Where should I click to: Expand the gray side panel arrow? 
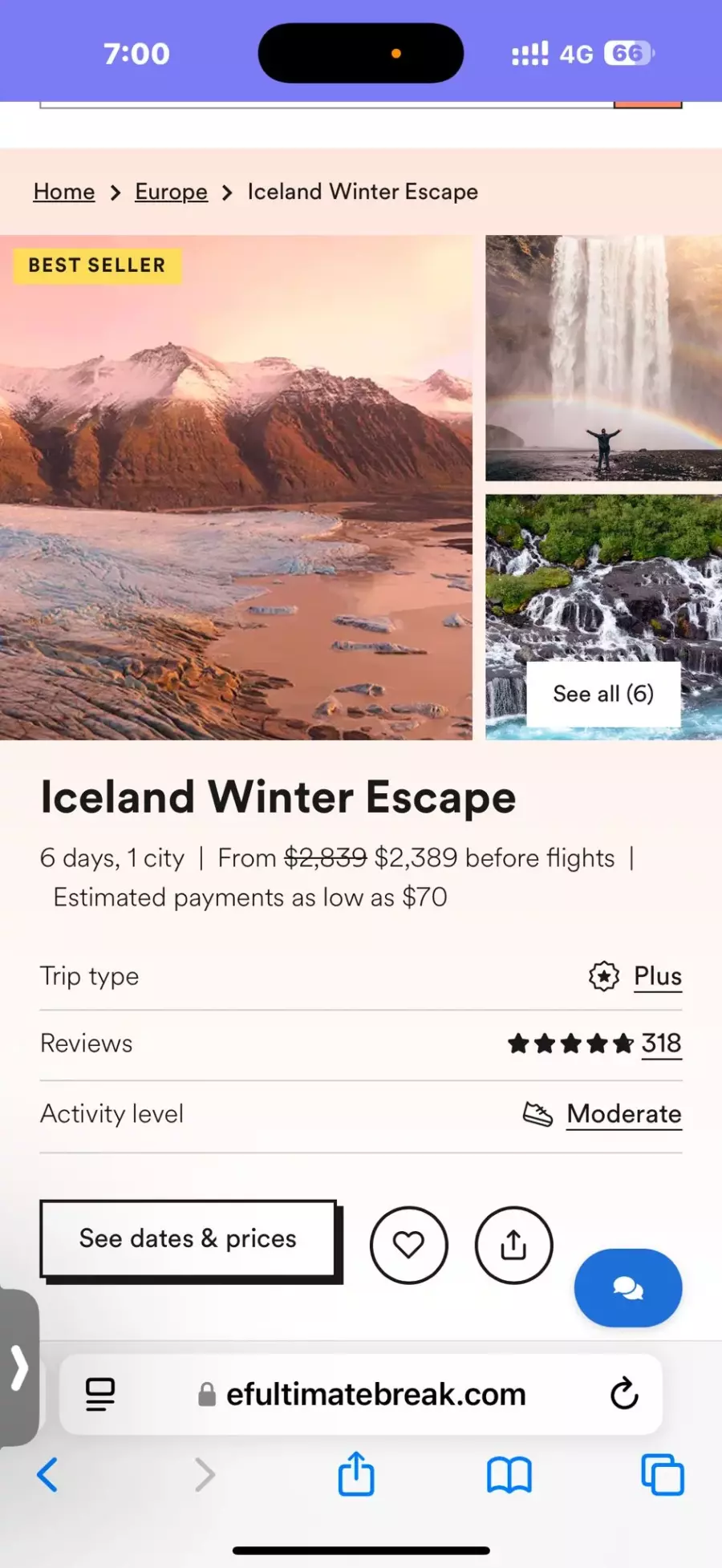pos(19,1367)
